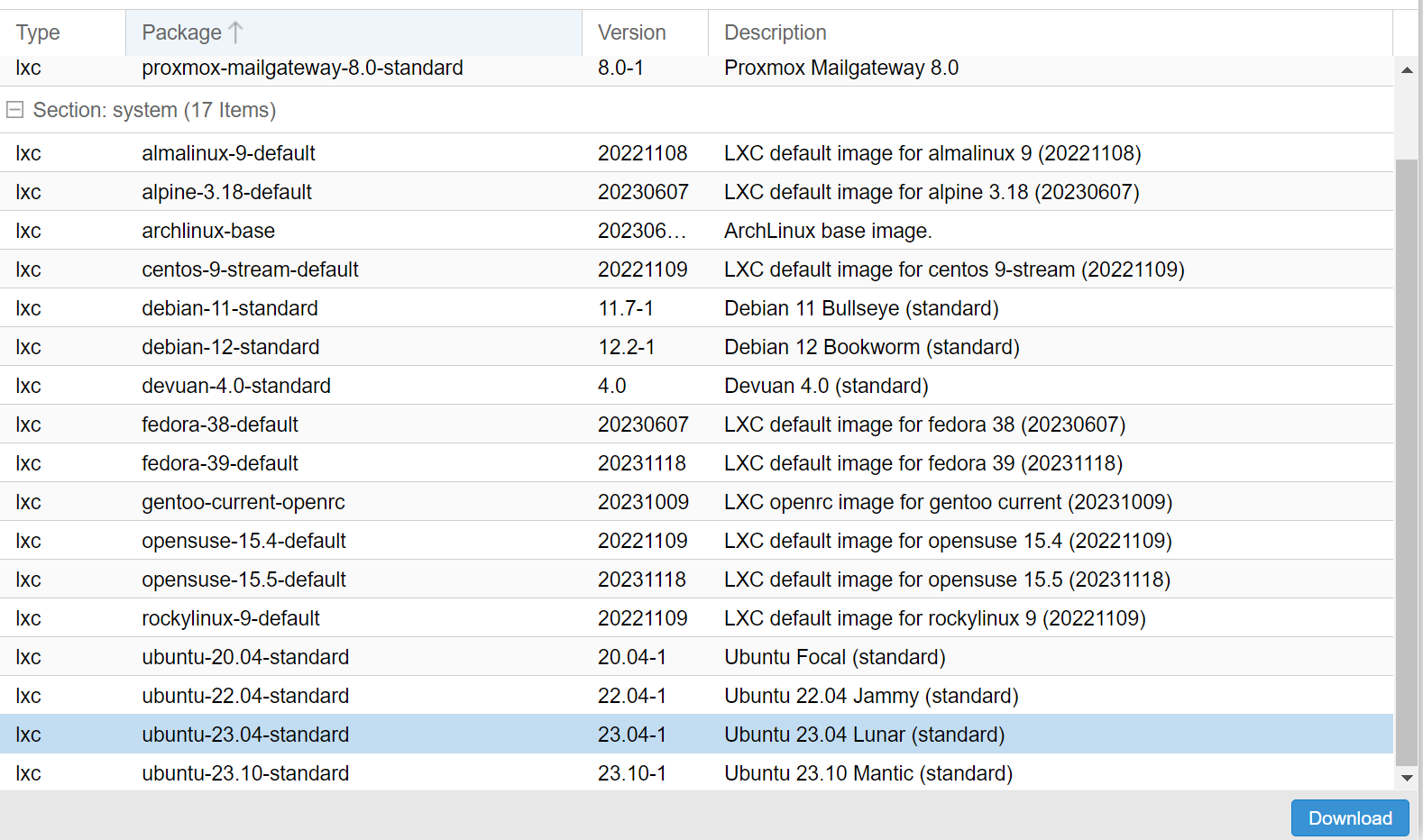Click the Ubuntu Focal (standard) description
This screenshot has width=1423, height=840.
tap(835, 657)
